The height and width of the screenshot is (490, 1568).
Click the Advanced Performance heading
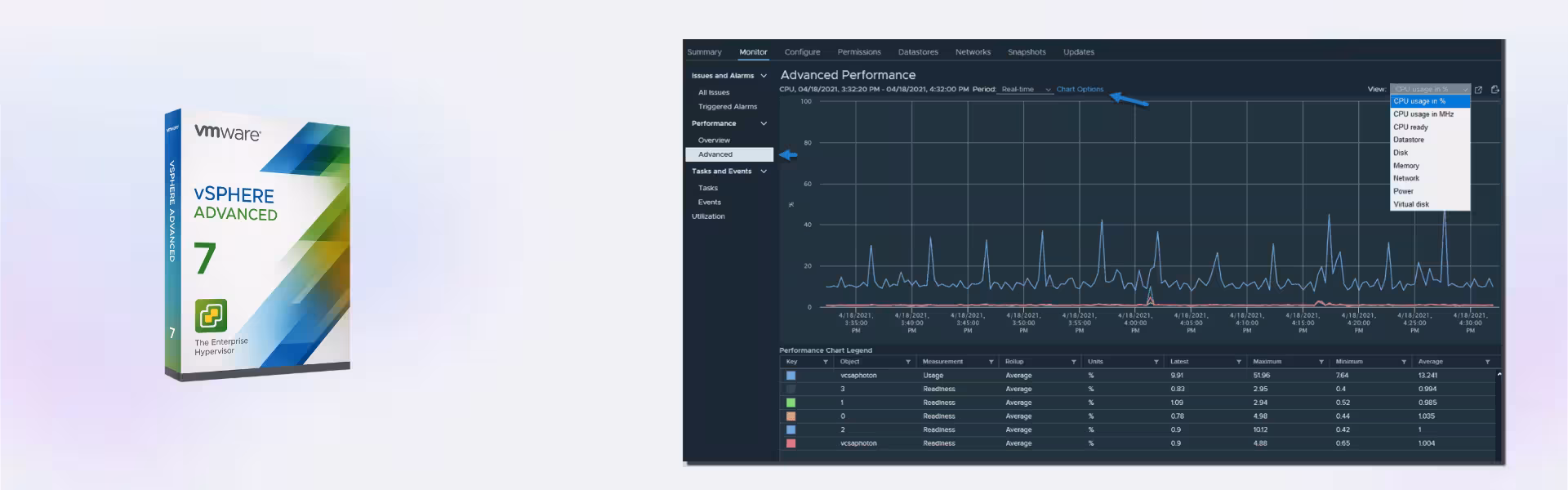pos(848,75)
